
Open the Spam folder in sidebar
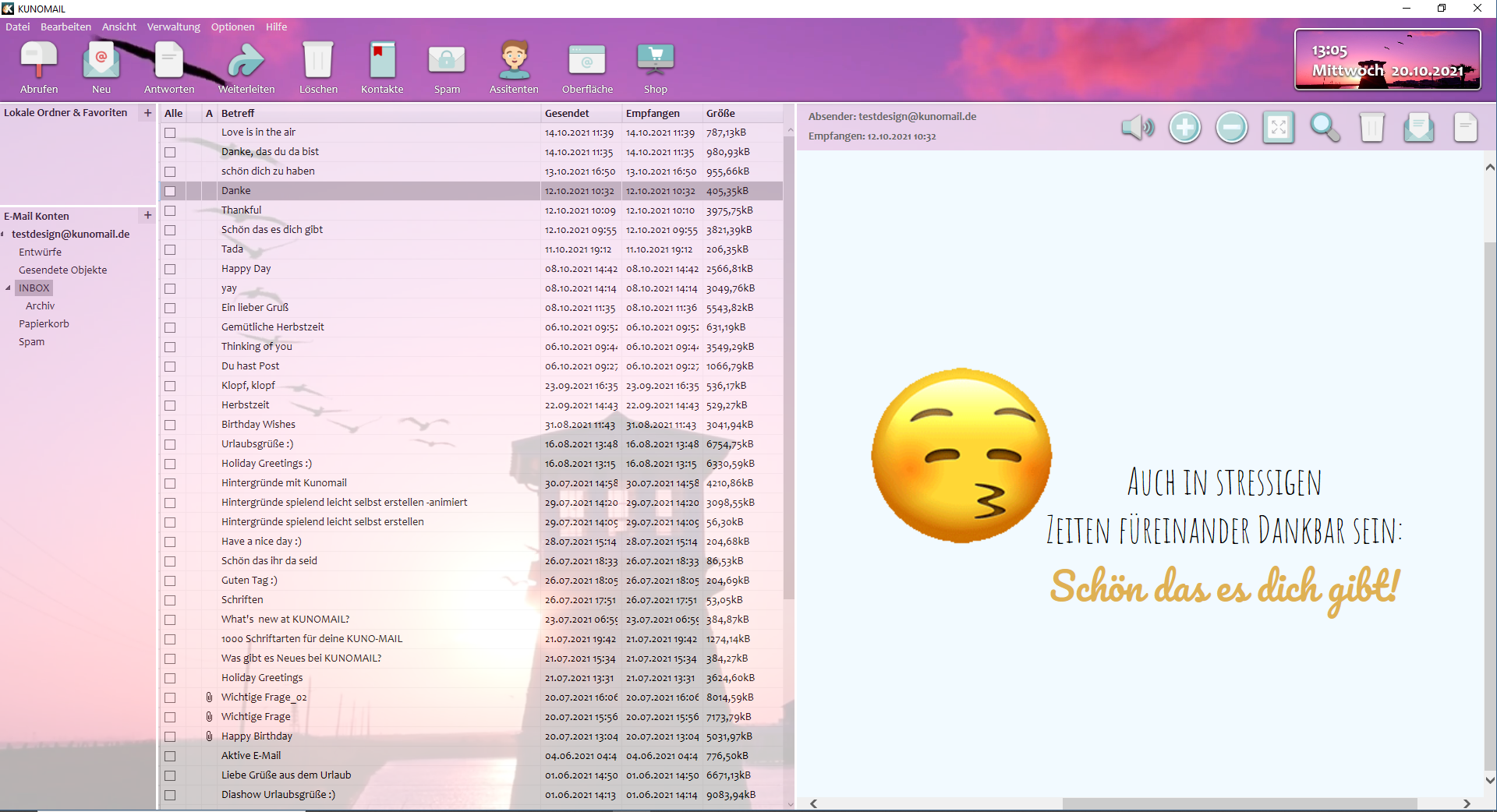pyautogui.click(x=31, y=341)
